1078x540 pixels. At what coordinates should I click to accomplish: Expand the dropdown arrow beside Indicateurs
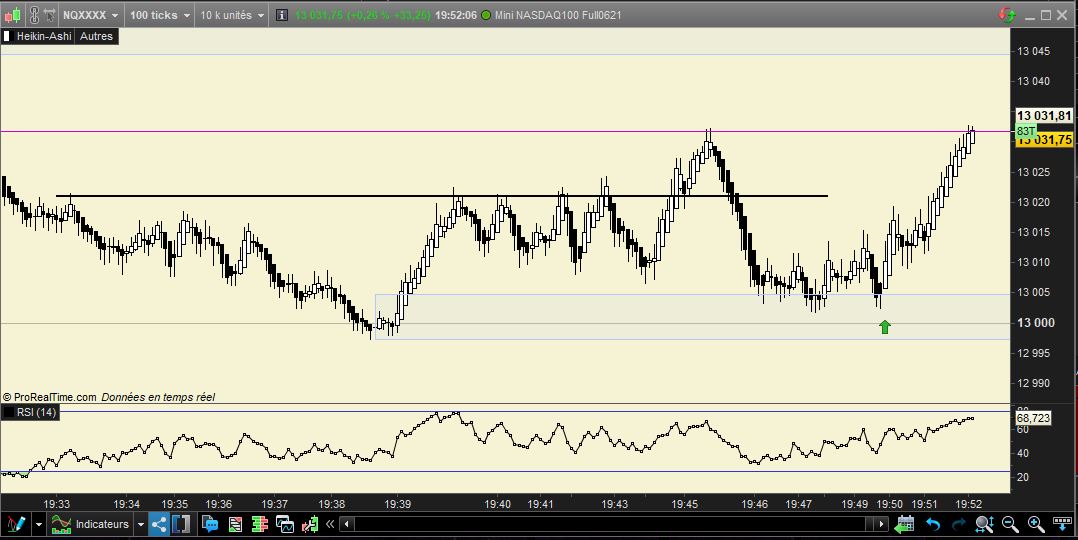140,524
